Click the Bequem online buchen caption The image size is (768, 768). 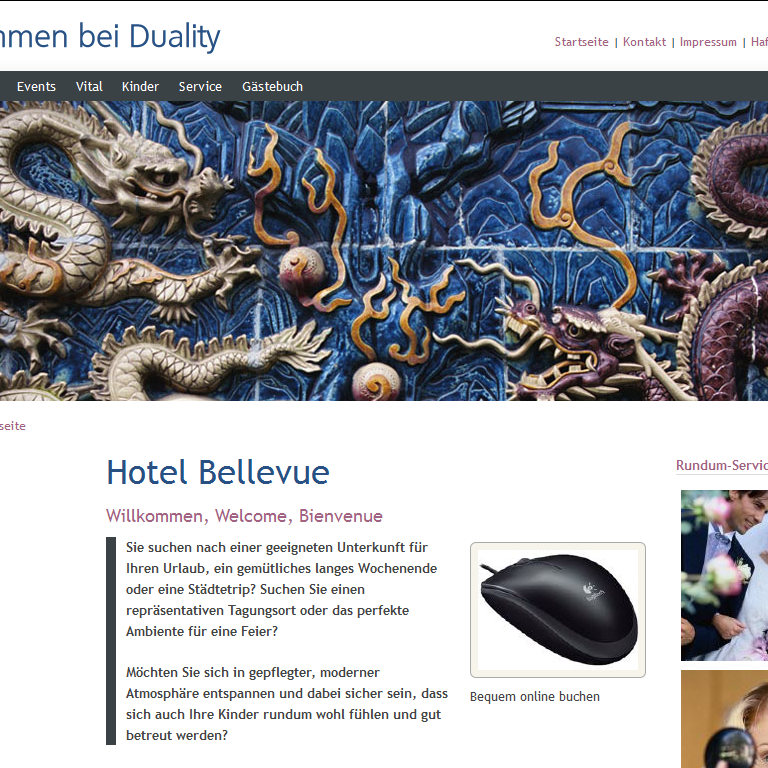pos(535,696)
